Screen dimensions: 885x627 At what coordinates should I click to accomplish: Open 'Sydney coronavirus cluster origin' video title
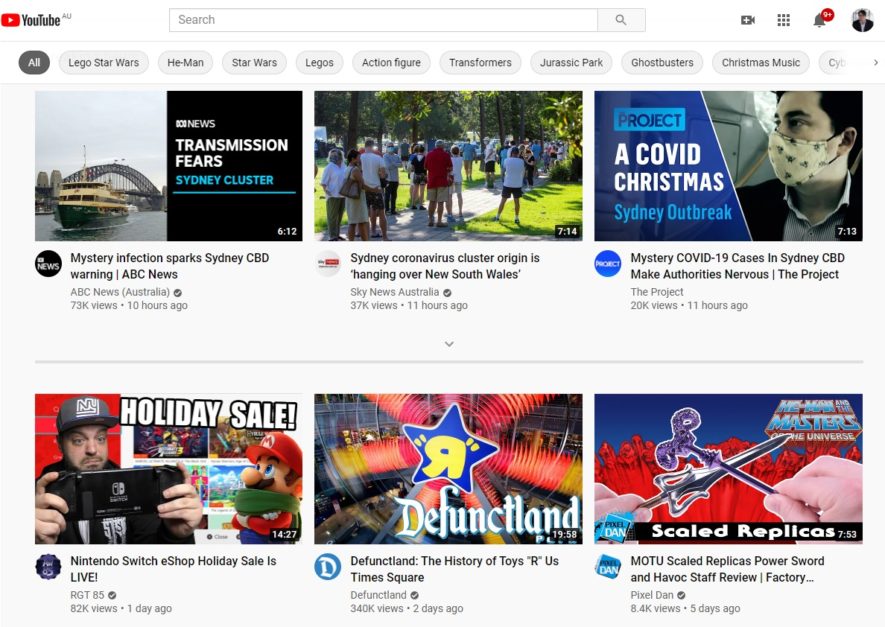pyautogui.click(x=445, y=266)
